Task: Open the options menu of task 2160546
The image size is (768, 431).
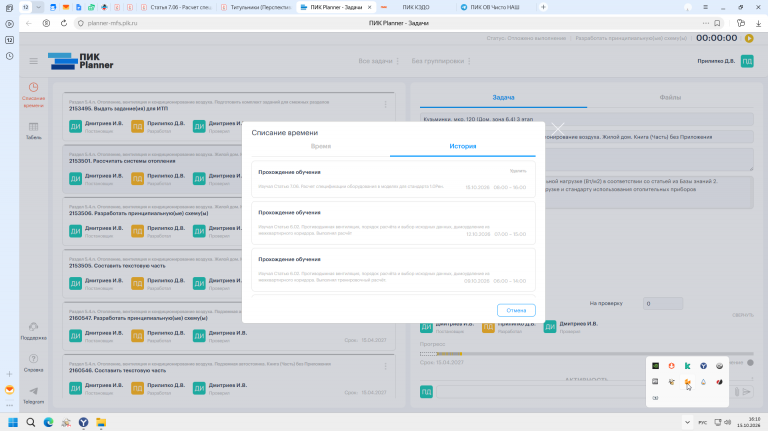Action: click(385, 366)
